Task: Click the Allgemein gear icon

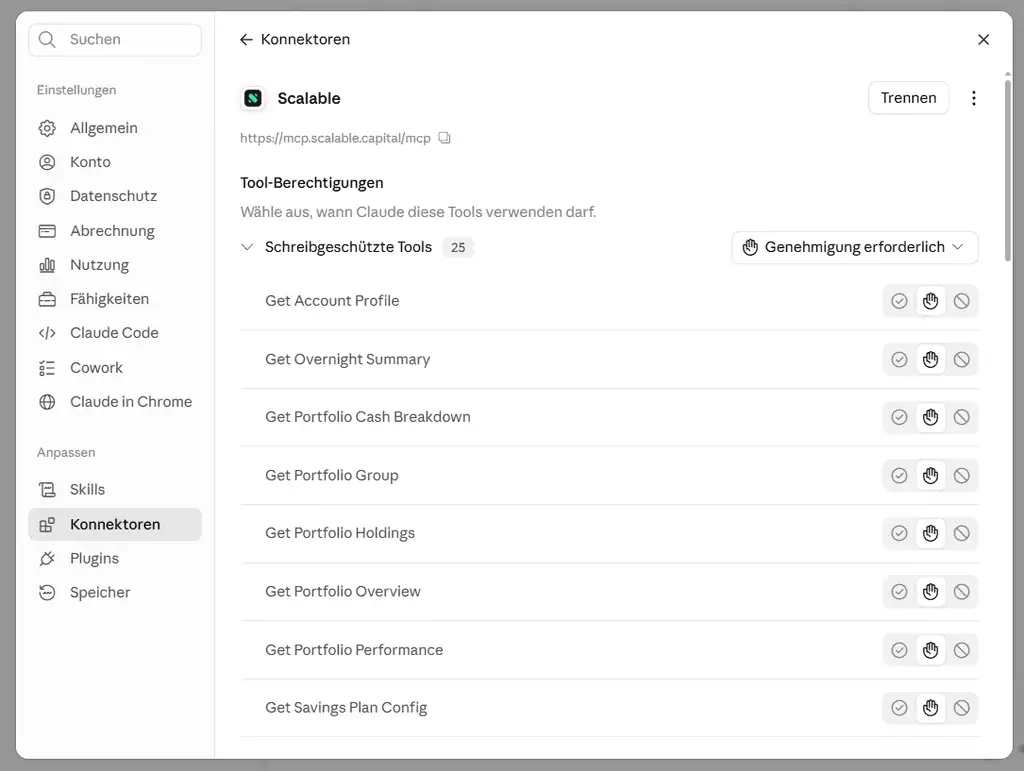Action: pyautogui.click(x=47, y=128)
